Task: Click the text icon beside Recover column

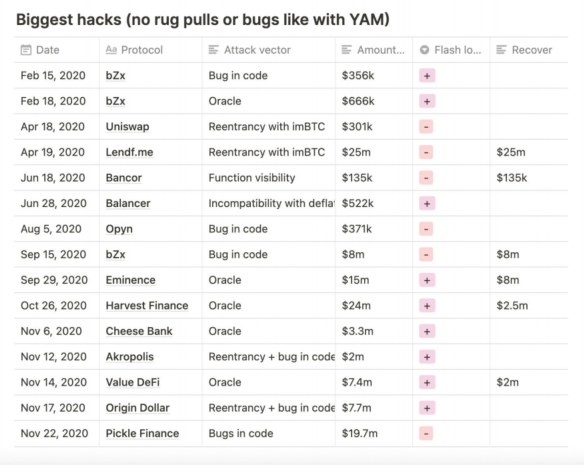Action: (x=501, y=50)
